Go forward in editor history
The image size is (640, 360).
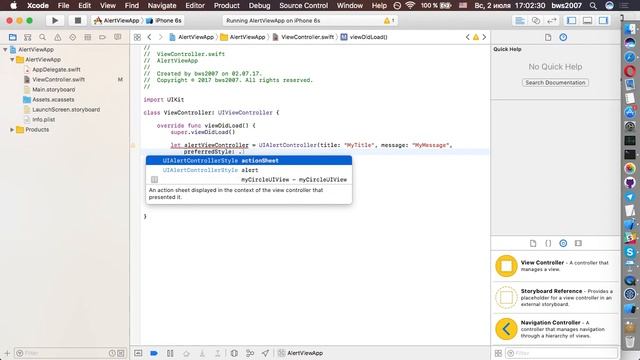[160, 37]
